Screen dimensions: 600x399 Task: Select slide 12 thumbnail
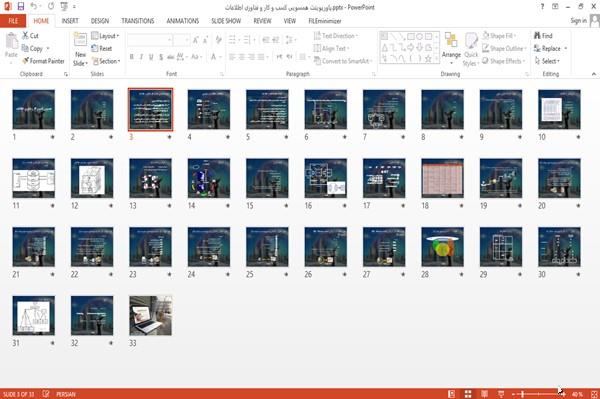(92, 178)
